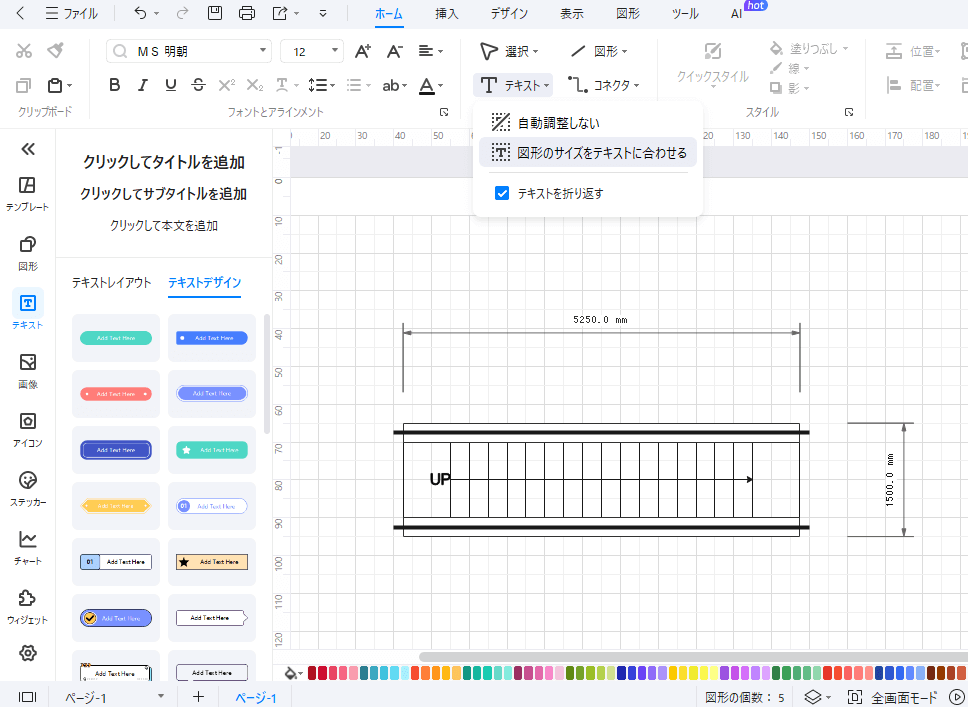The height and width of the screenshot is (707, 968).
Task: Toggle underline formatting
Action: pos(171,85)
